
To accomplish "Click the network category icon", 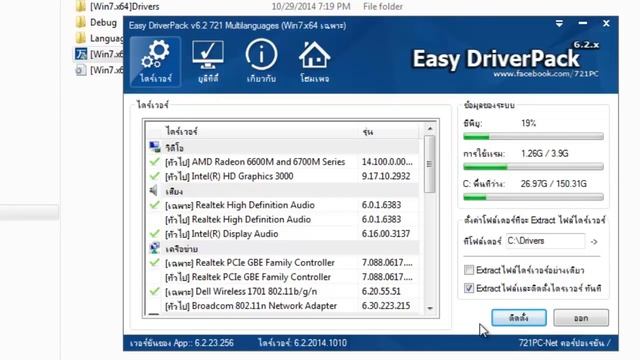I will [x=154, y=248].
